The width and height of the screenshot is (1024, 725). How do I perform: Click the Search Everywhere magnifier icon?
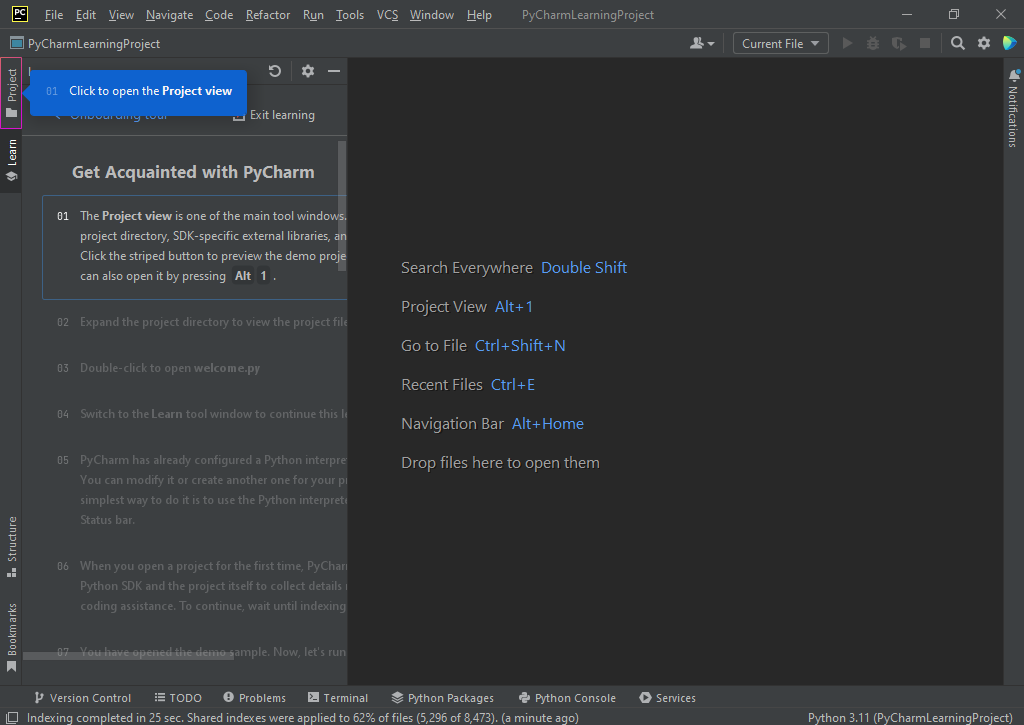click(x=958, y=43)
